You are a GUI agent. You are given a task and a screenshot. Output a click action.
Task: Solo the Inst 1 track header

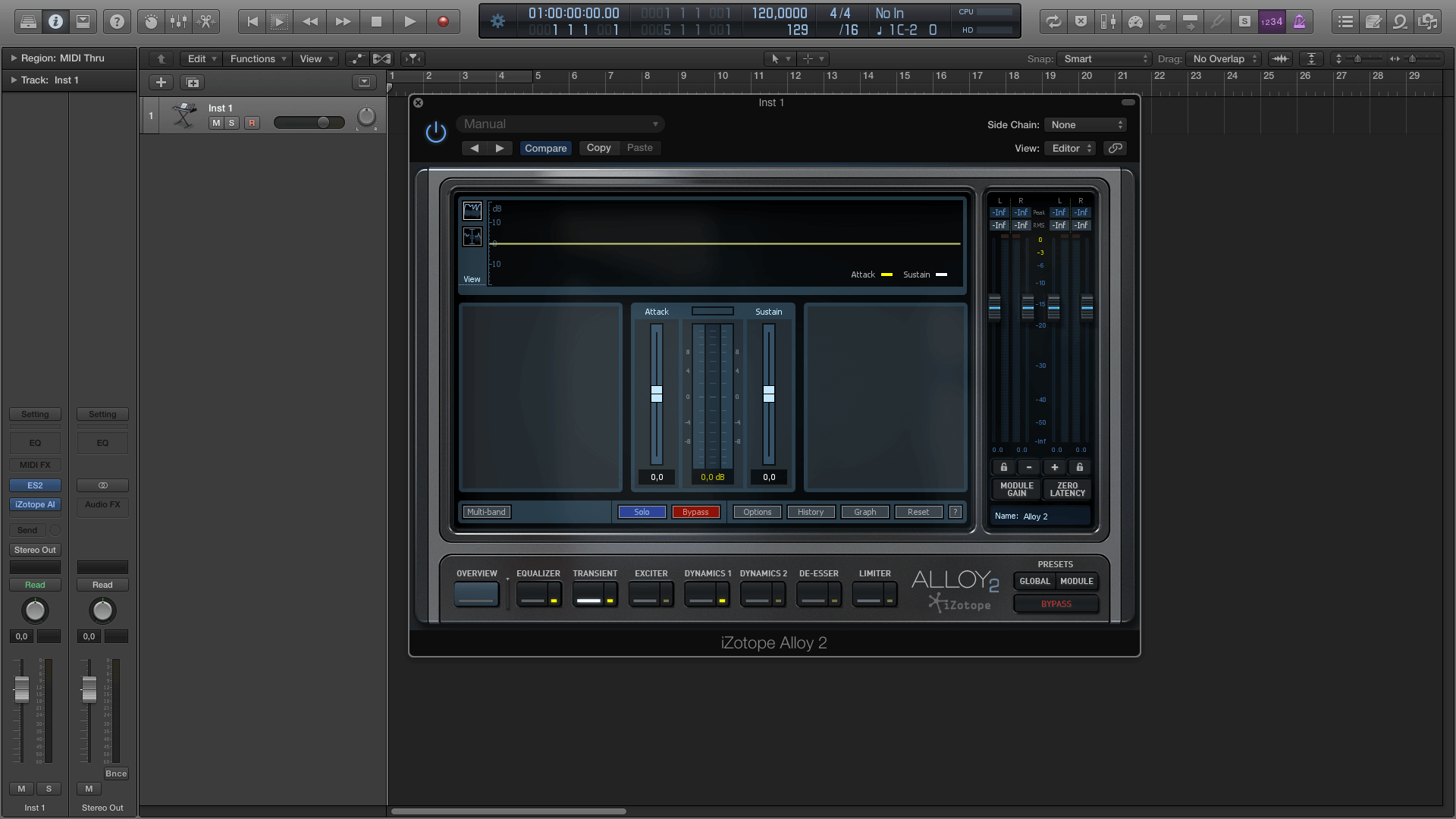(x=232, y=123)
